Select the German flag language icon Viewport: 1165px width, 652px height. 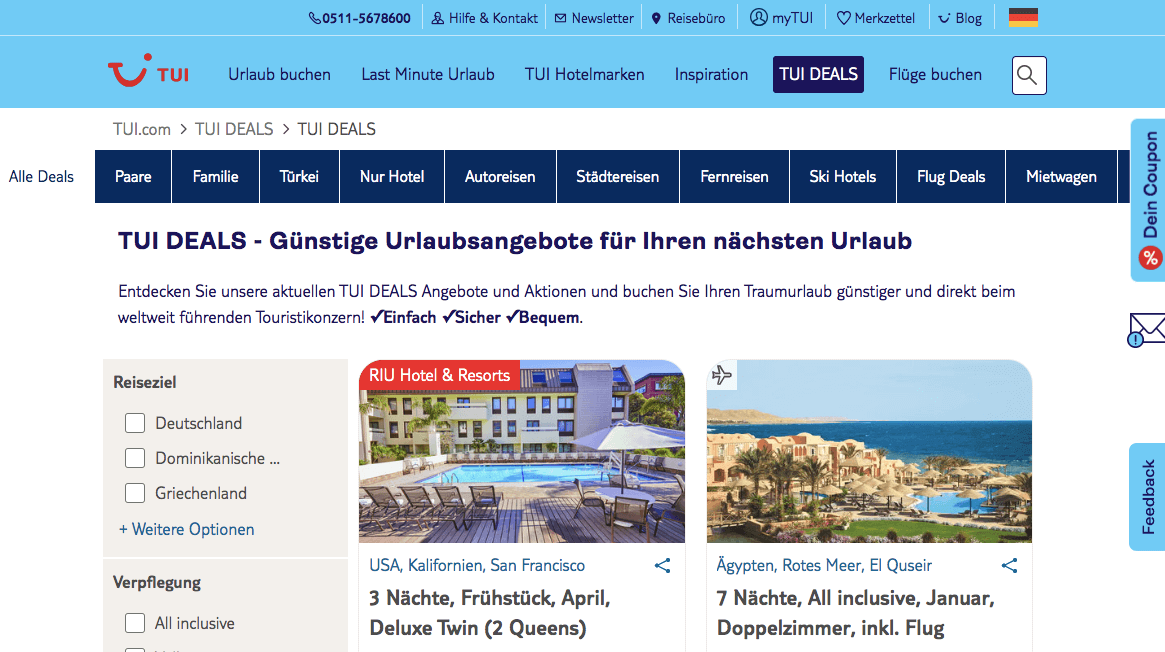pos(1023,17)
